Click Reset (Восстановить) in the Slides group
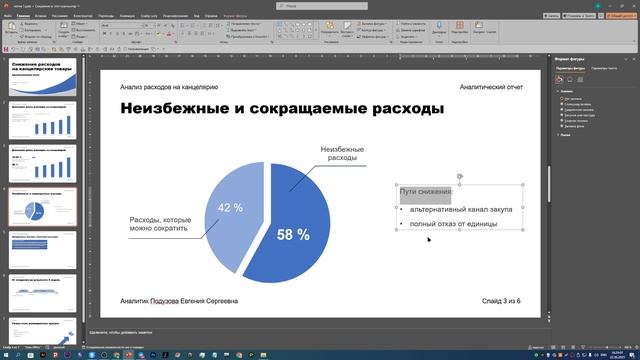Screen dimensions: 640x360 pyautogui.click(x=84, y=30)
